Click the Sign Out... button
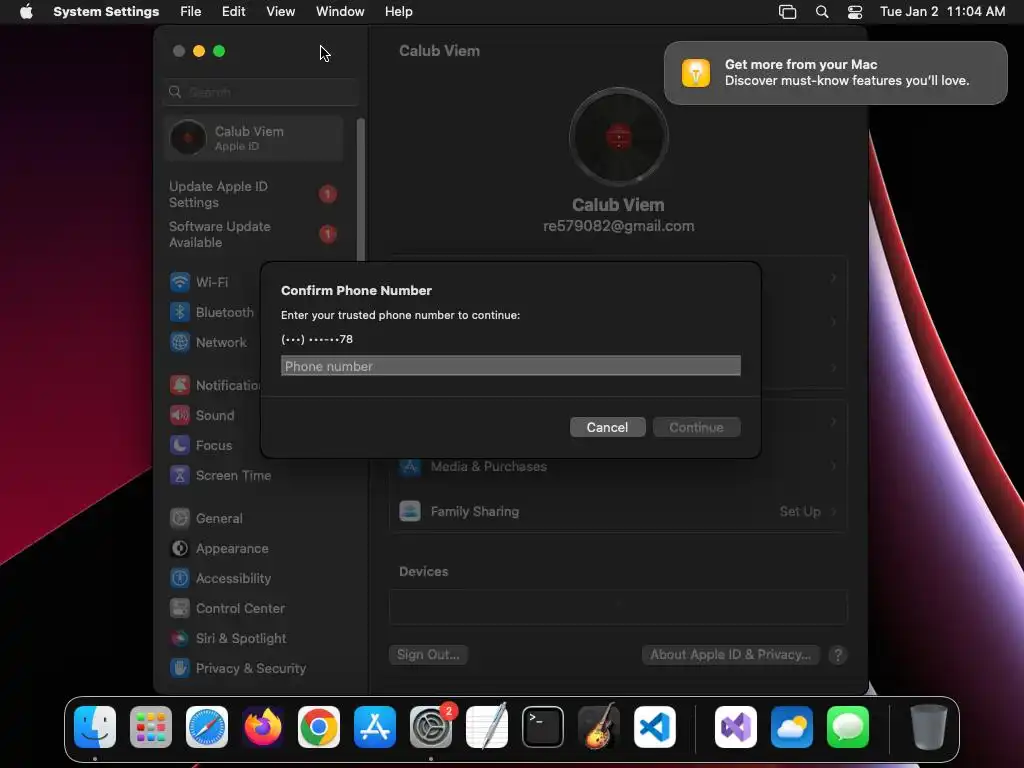Image resolution: width=1024 pixels, height=768 pixels. [x=428, y=654]
